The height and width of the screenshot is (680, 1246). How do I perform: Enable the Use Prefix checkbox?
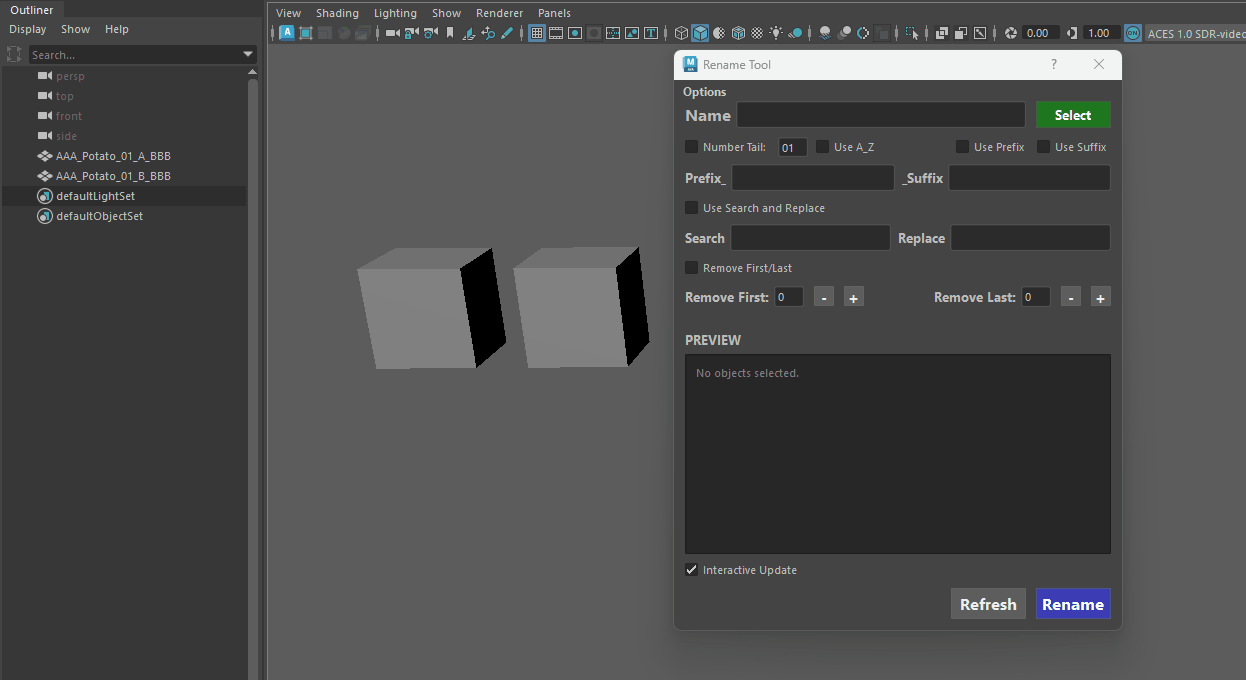click(962, 147)
